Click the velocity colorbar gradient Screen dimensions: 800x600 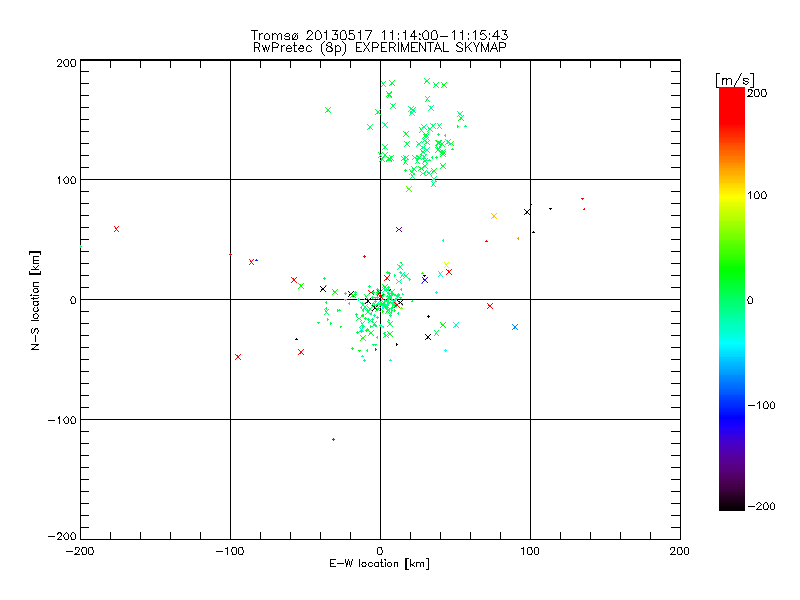732,299
